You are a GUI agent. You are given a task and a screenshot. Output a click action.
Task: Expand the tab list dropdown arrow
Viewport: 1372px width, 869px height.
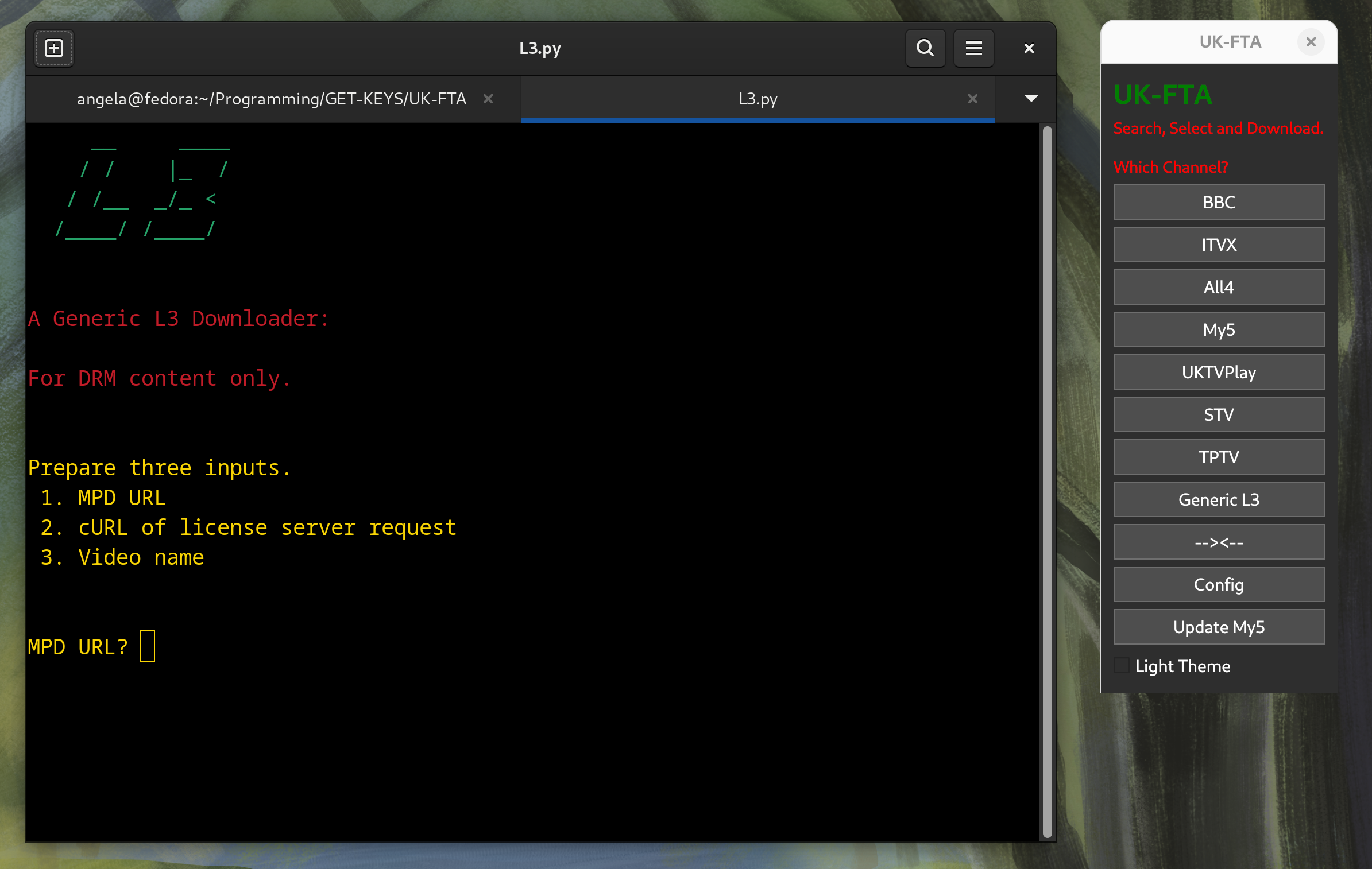[1031, 99]
